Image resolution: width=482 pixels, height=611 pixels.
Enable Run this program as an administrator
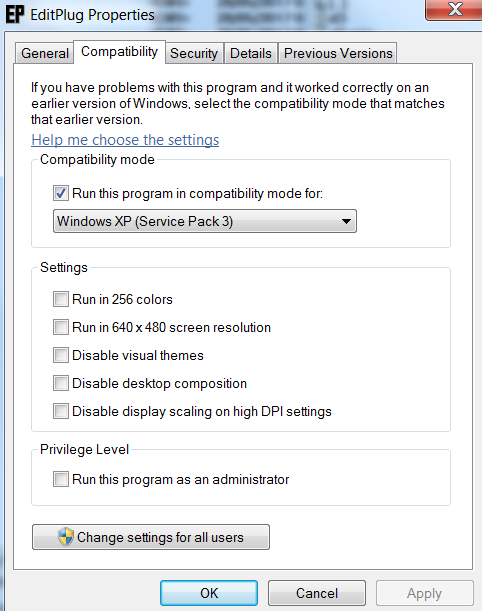61,479
